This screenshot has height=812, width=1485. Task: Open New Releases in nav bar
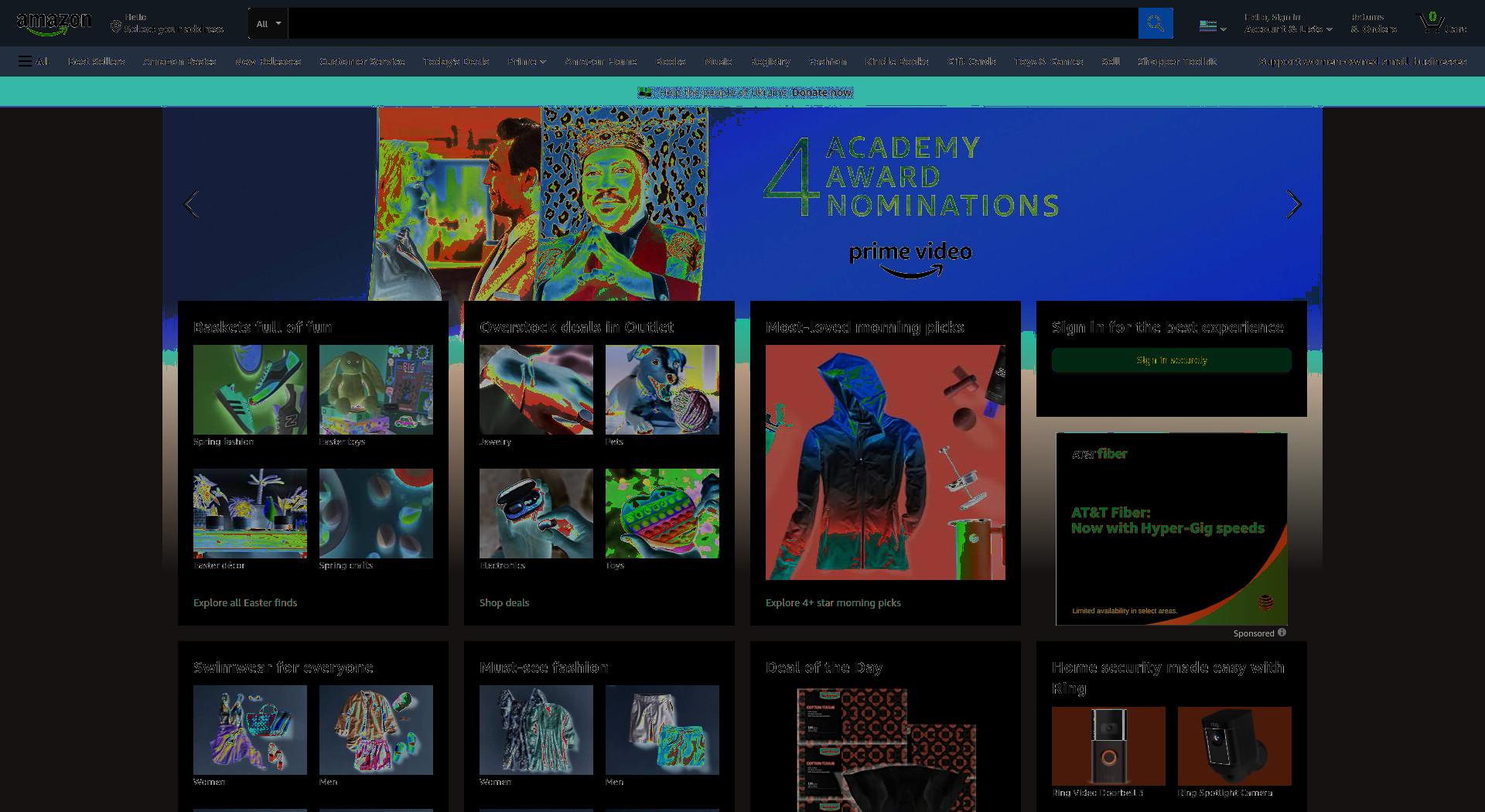(268, 61)
